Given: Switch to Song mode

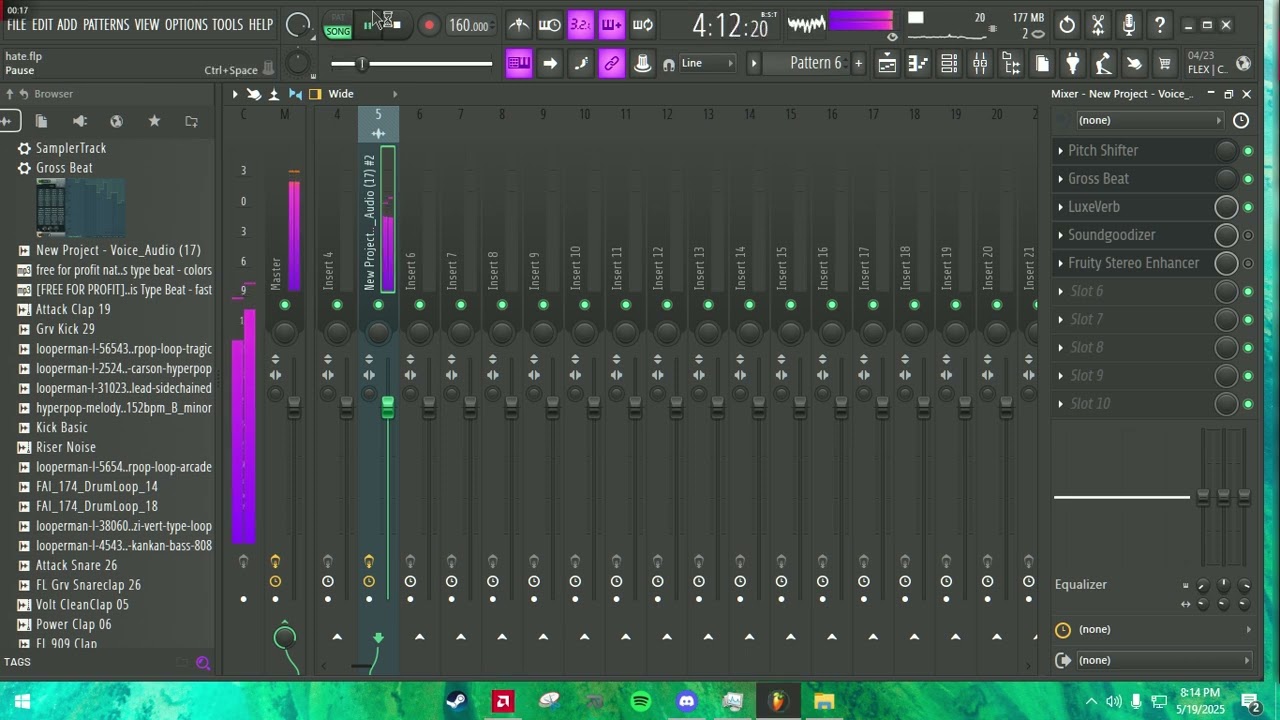Looking at the screenshot, I should coord(338,32).
